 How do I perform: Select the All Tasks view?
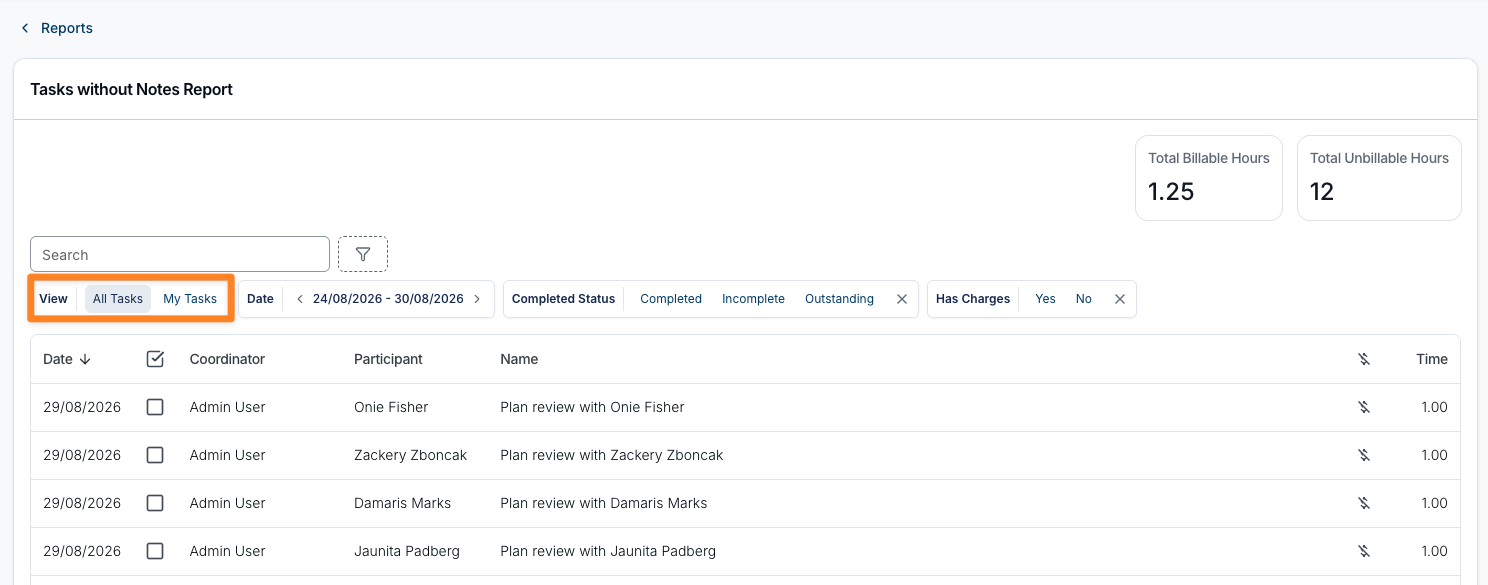[118, 299]
